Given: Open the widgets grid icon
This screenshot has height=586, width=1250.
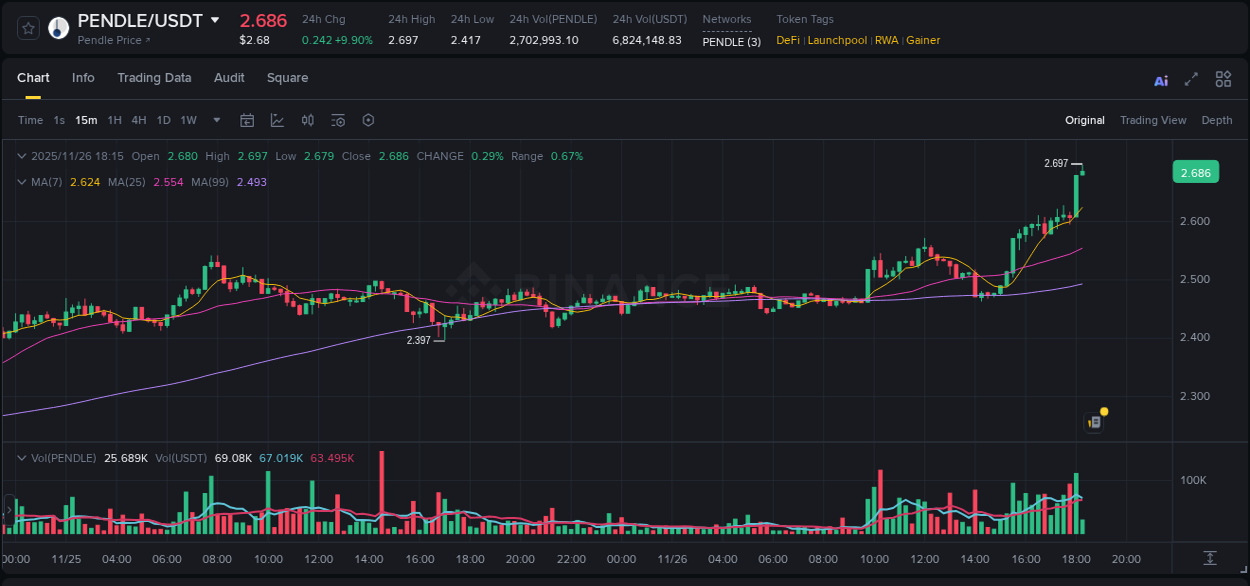Looking at the screenshot, I should pyautogui.click(x=1222, y=78).
